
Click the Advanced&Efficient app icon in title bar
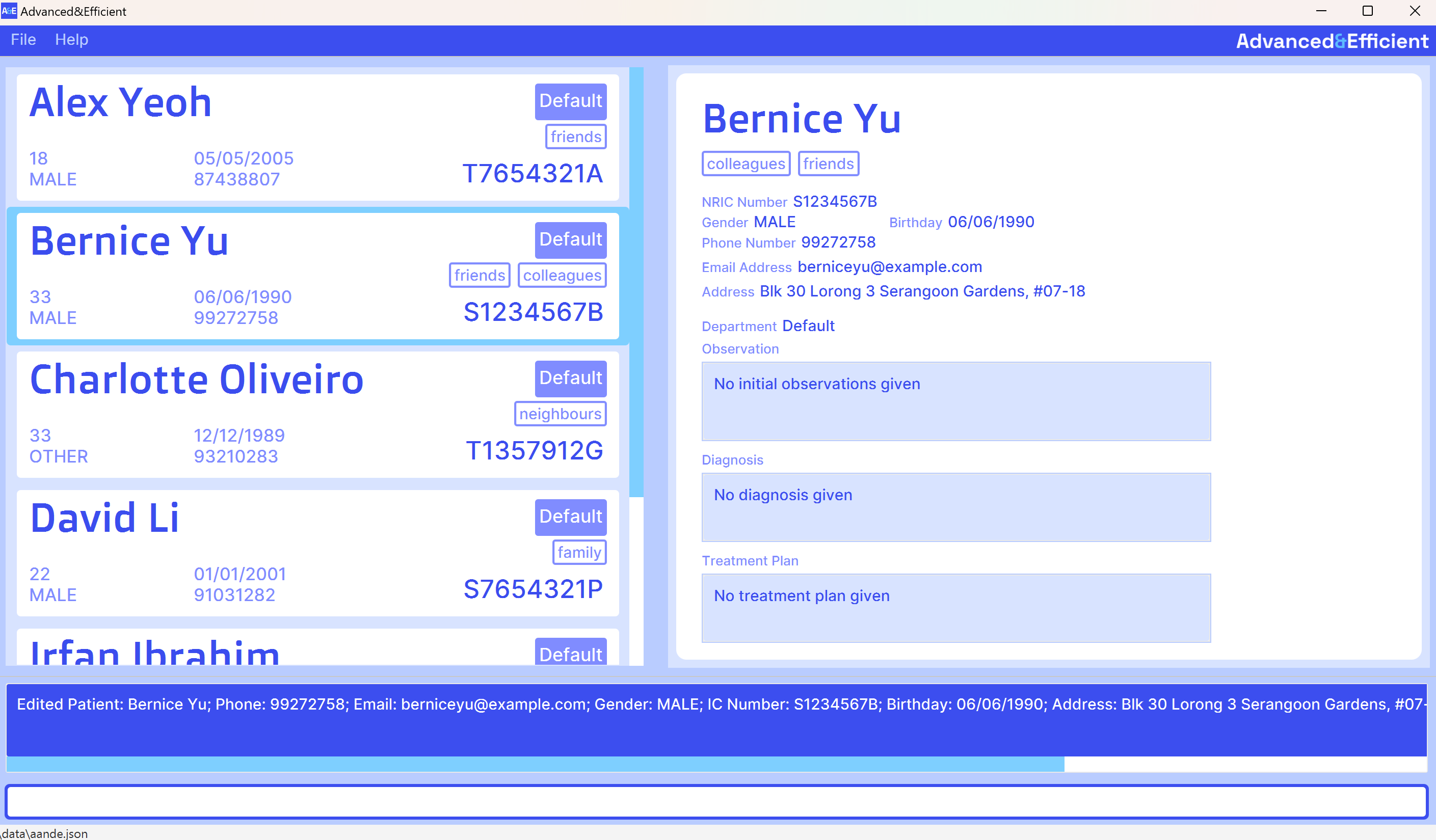[9, 11]
